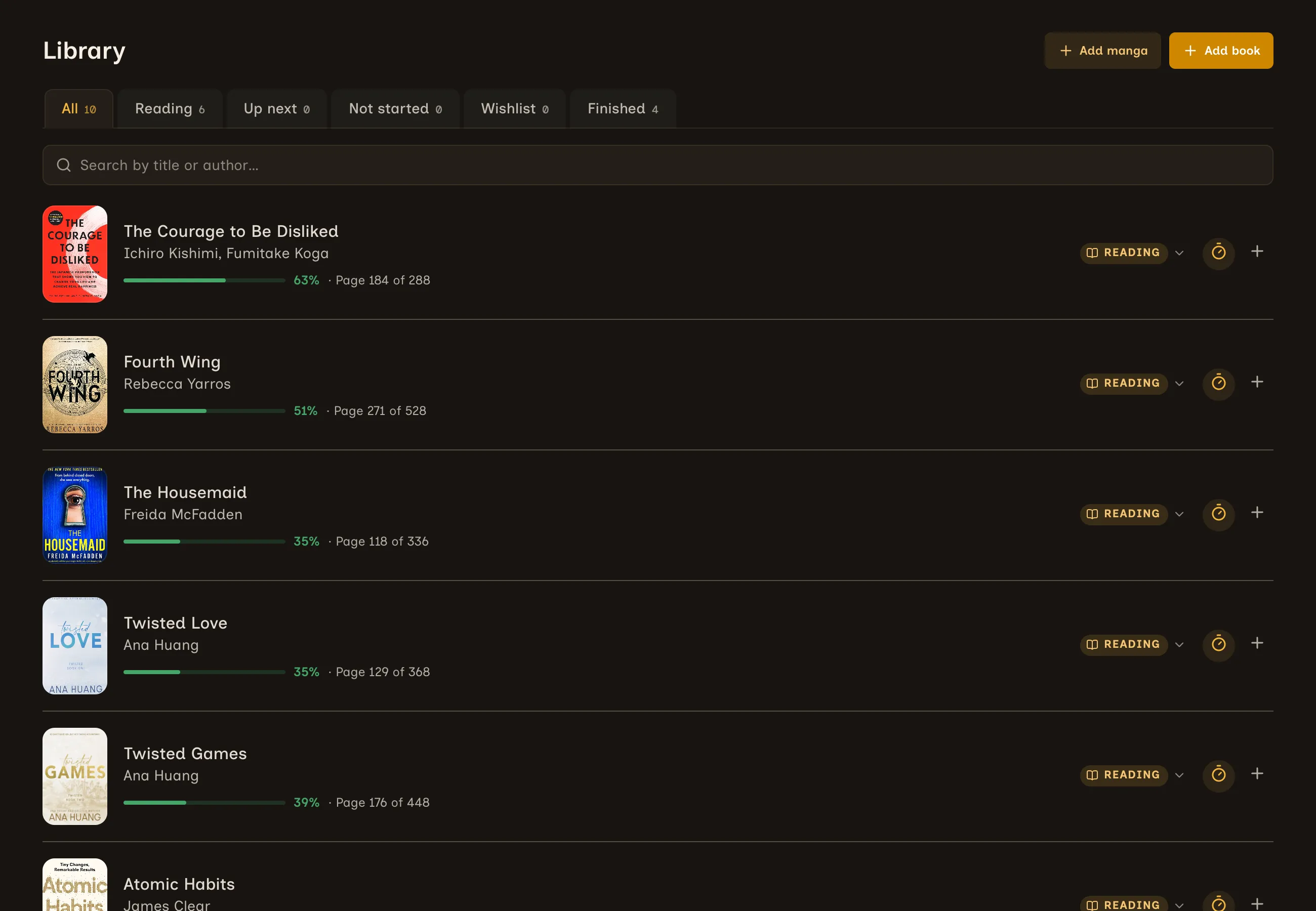Click 'Page 176 of 448' text
The height and width of the screenshot is (911, 1316).
coord(382,803)
